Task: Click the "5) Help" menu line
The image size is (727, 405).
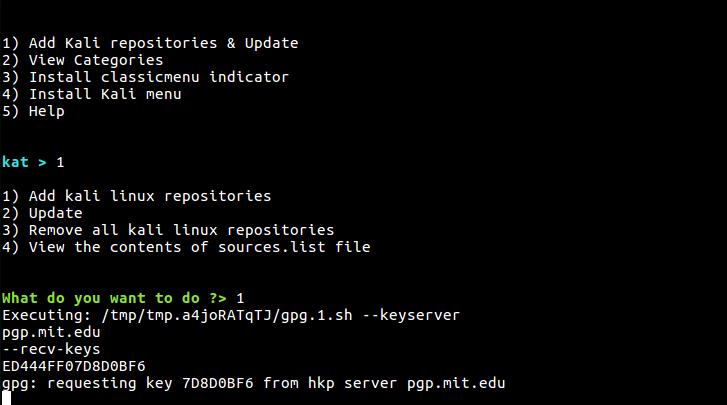Action: [33, 111]
